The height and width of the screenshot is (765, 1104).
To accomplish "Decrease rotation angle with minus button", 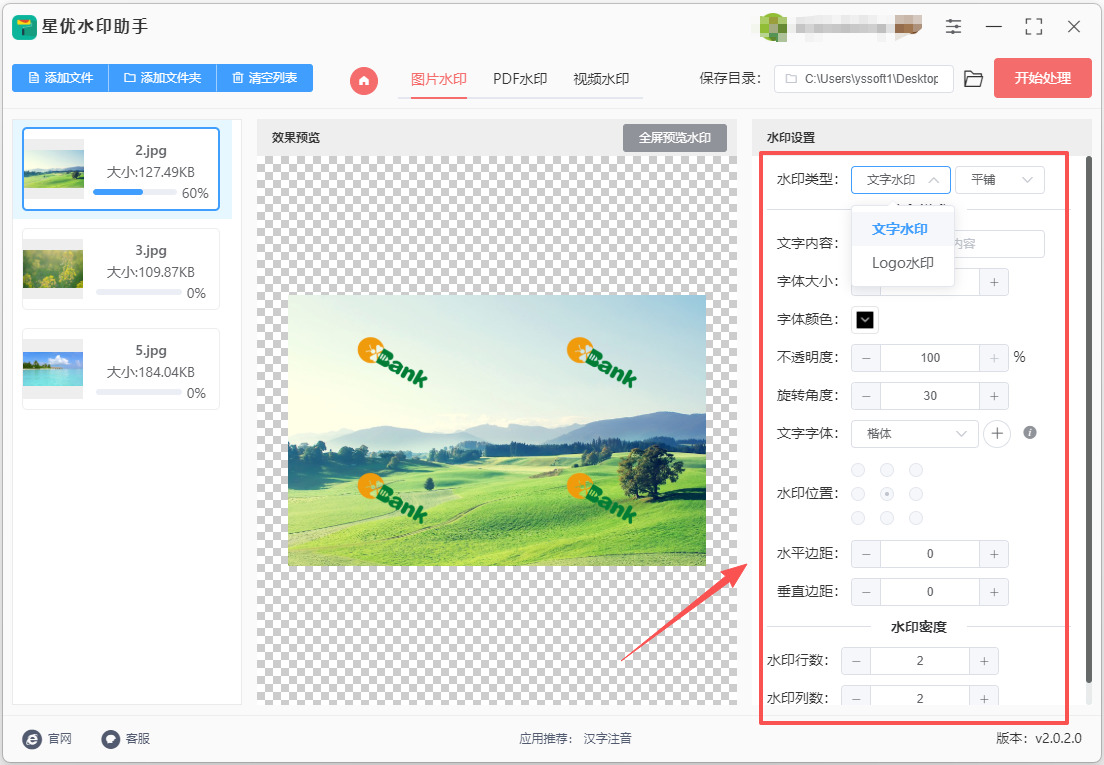I will [866, 396].
